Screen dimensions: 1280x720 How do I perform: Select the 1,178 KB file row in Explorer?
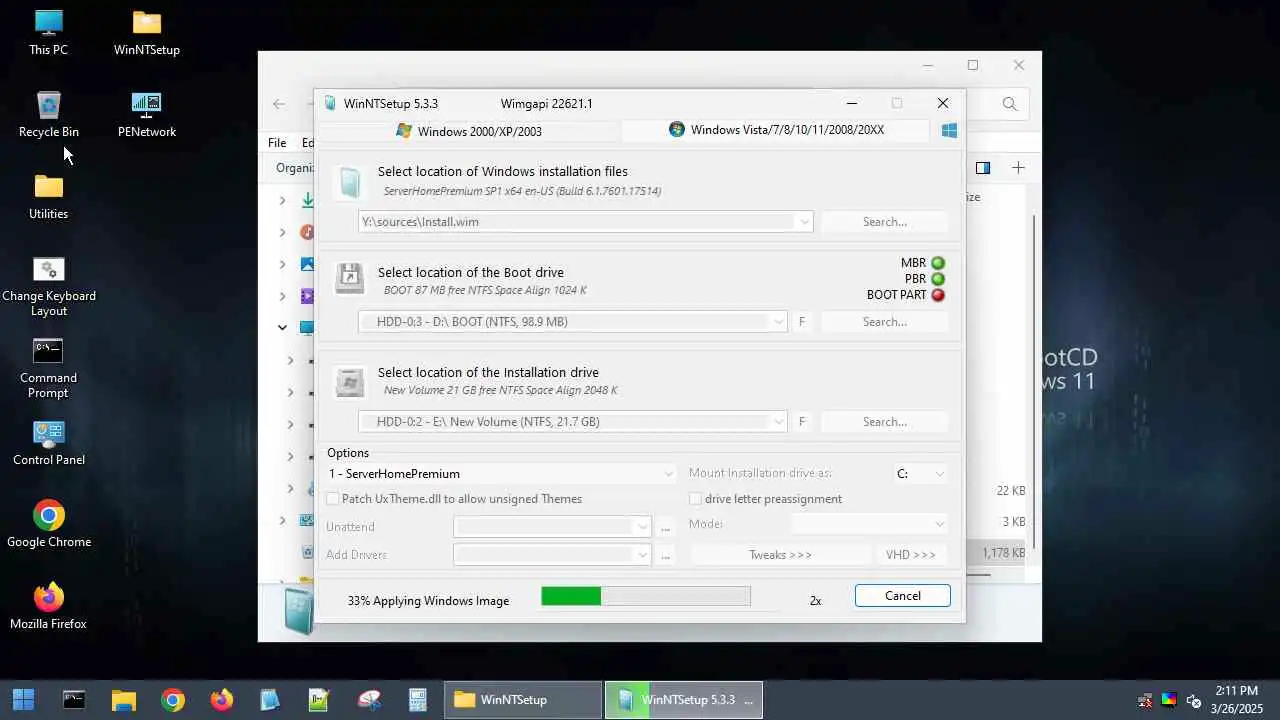pos(997,552)
